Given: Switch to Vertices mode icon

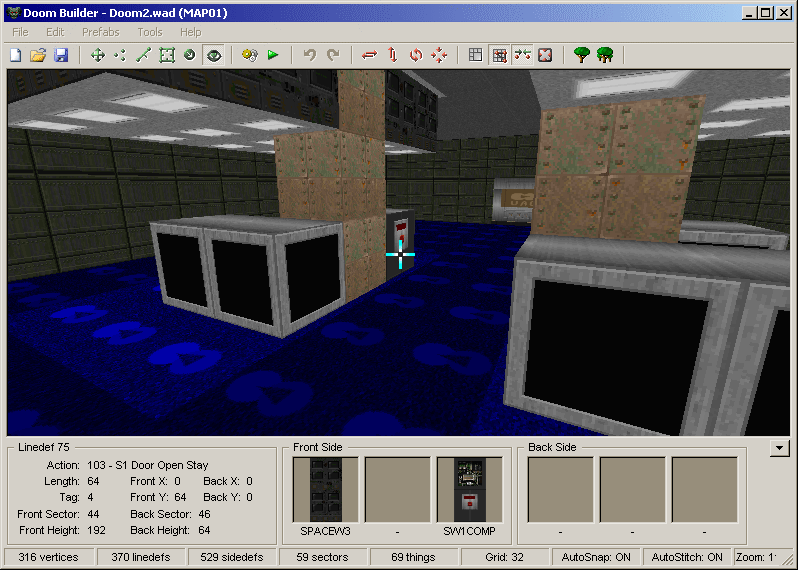Looking at the screenshot, I should 121,55.
